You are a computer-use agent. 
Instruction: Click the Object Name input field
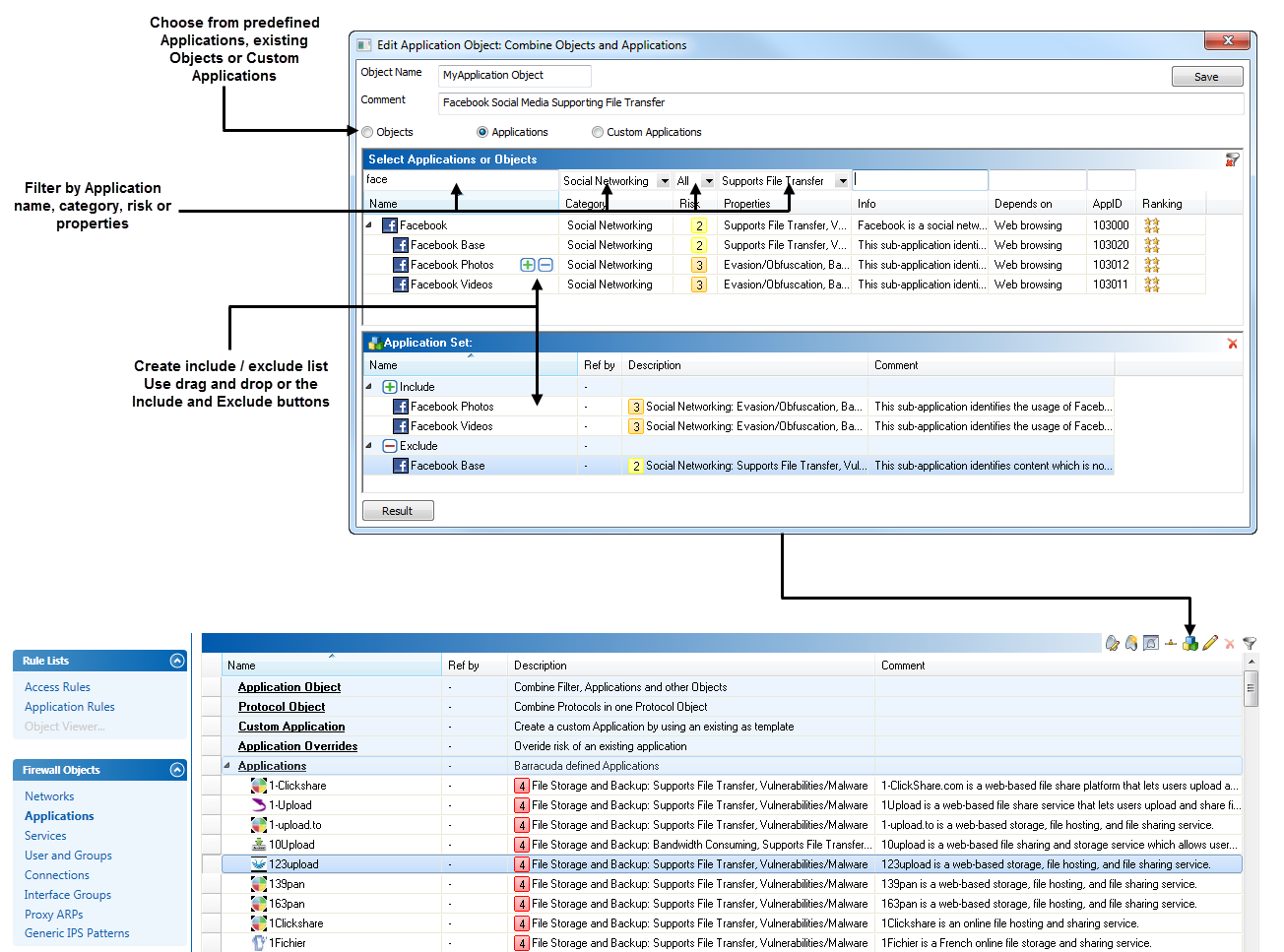click(515, 76)
